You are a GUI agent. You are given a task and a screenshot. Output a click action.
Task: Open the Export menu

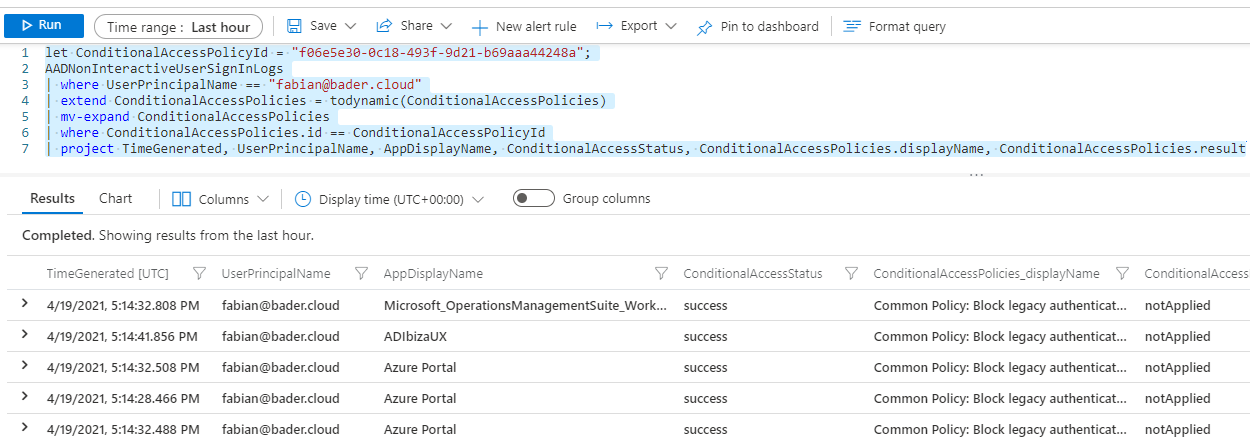click(636, 26)
